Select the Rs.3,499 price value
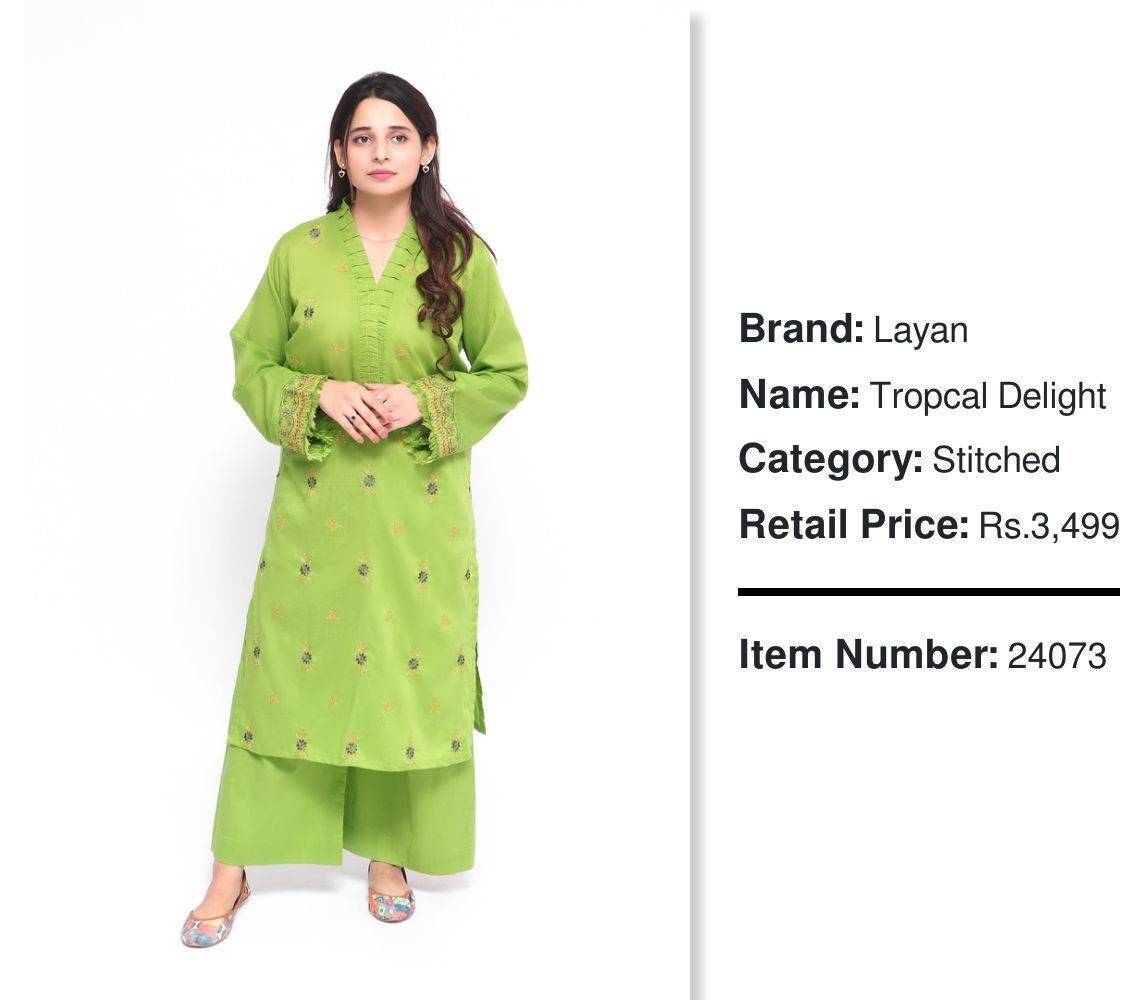Image resolution: width=1144 pixels, height=1000 pixels. (1049, 527)
